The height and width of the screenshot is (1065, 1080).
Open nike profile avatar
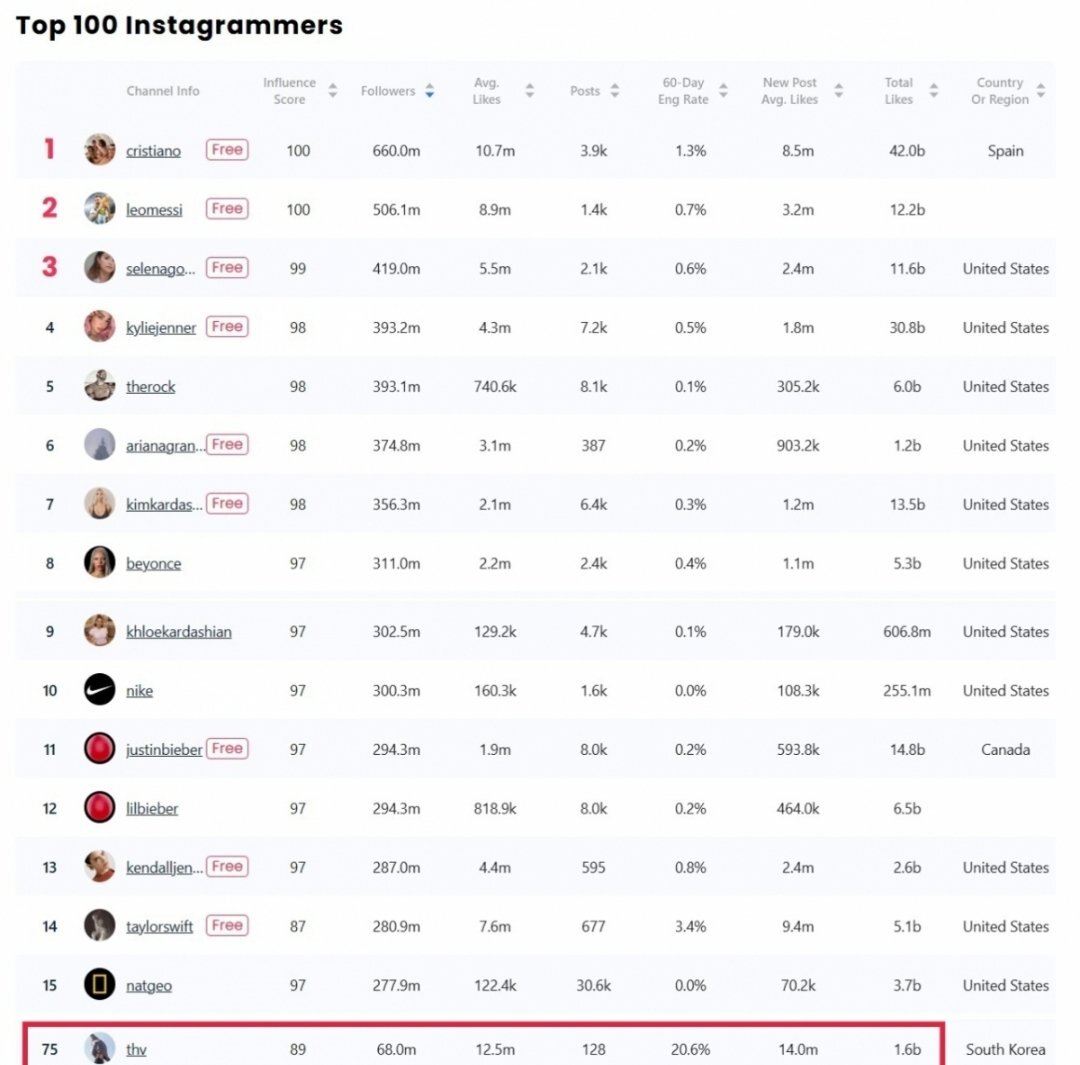click(100, 690)
